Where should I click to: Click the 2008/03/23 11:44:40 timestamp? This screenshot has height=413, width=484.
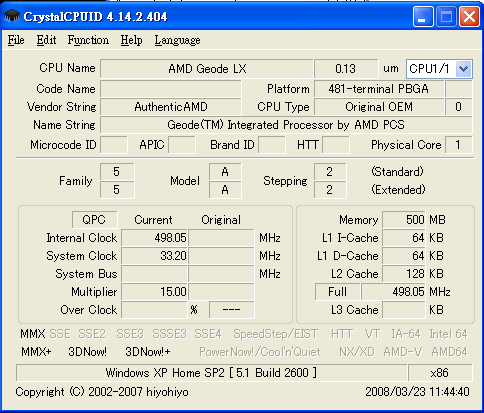[417, 392]
